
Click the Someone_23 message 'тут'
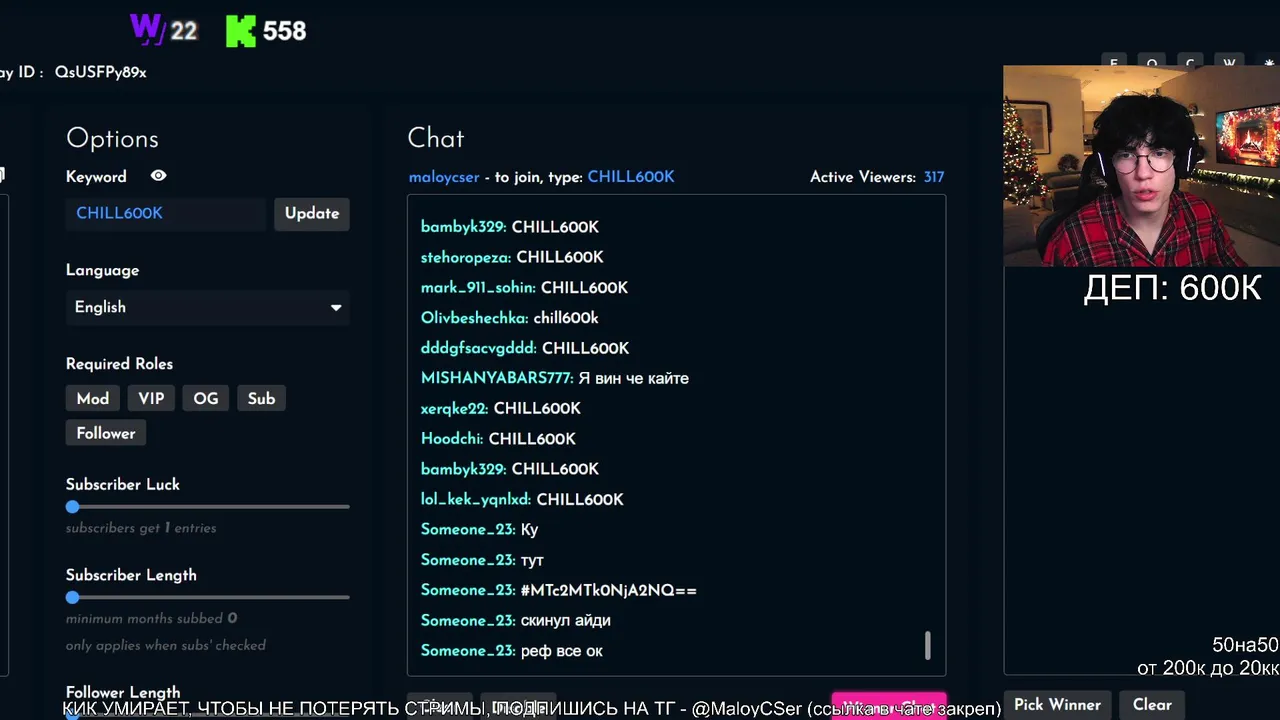coord(532,560)
